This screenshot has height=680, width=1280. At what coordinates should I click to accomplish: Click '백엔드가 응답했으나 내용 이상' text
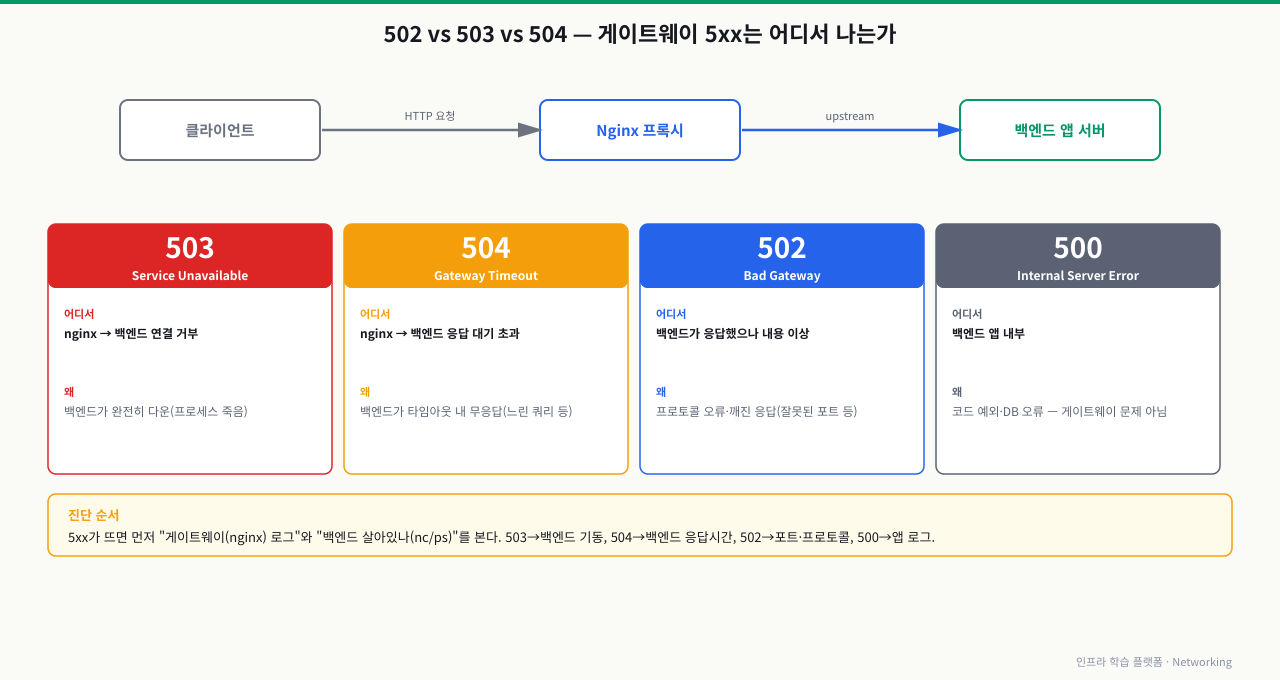click(x=733, y=333)
